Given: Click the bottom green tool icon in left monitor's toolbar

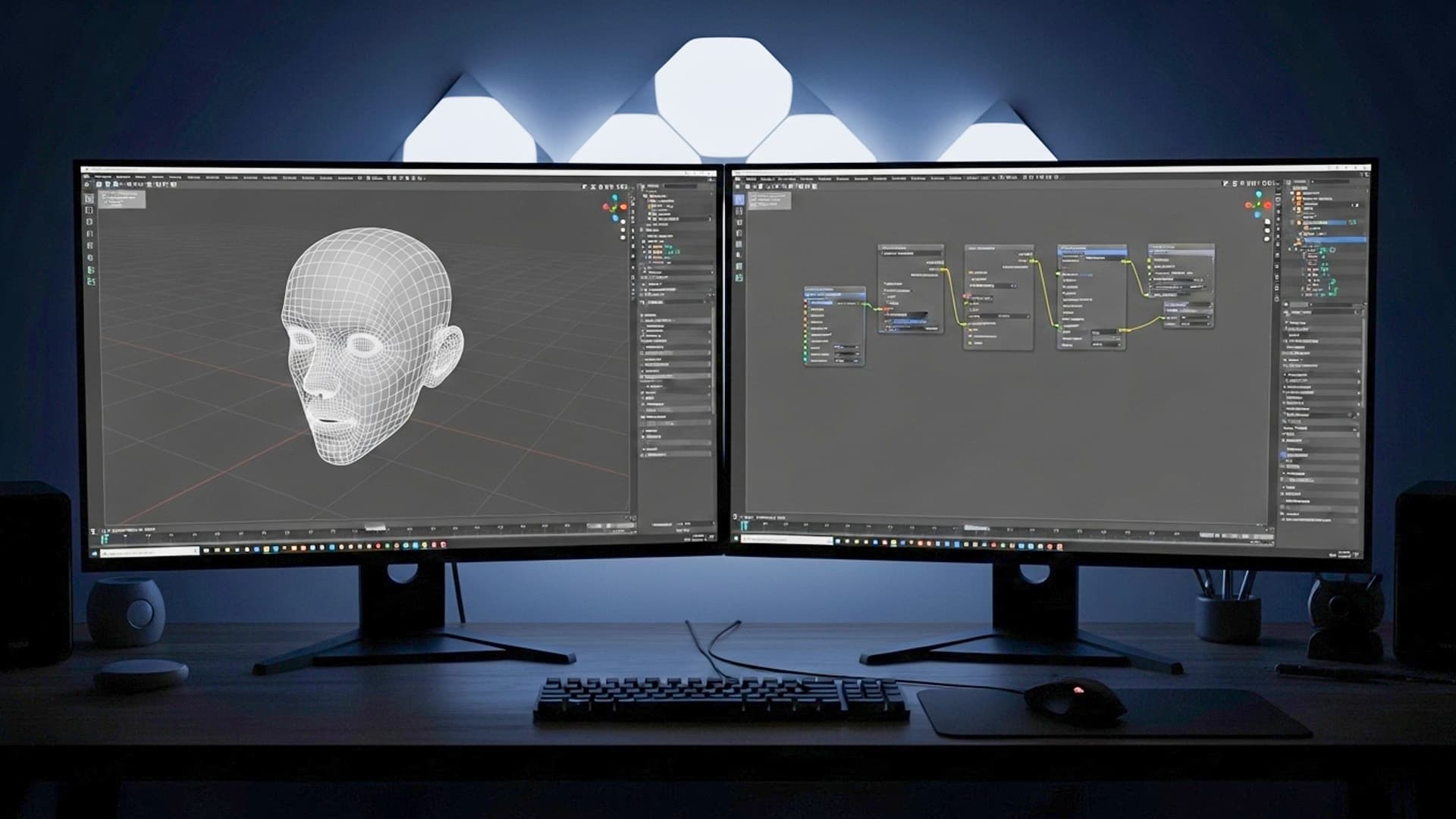Looking at the screenshot, I should (x=92, y=281).
